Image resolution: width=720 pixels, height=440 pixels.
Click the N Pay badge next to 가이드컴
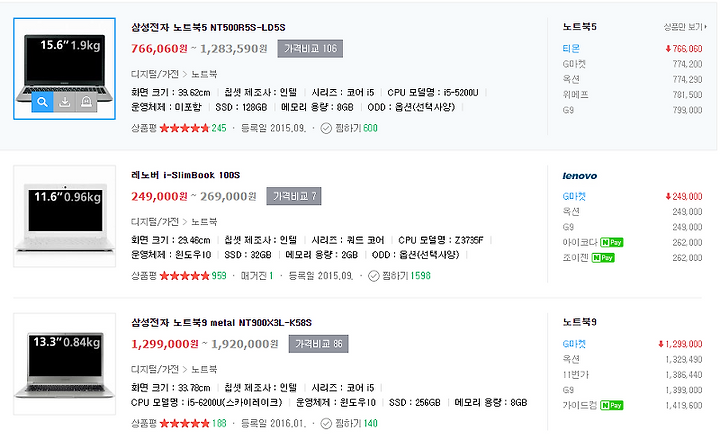pos(612,405)
